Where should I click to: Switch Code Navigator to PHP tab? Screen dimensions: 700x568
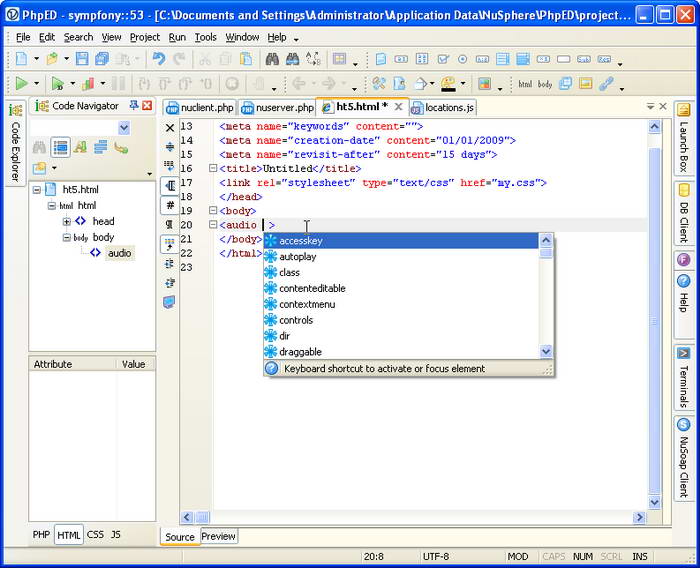41,535
